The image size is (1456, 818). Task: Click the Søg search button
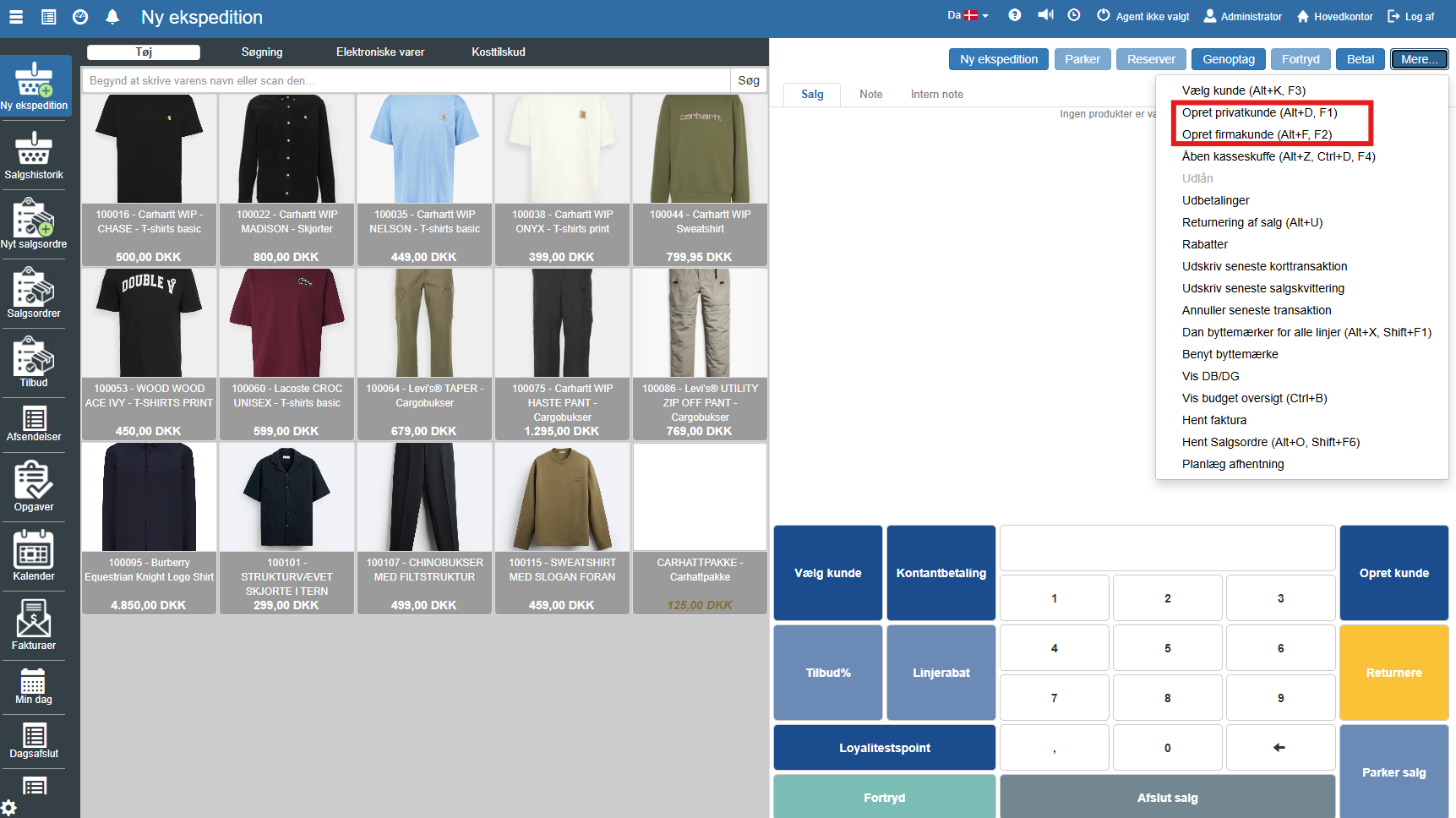pyautogui.click(x=749, y=80)
